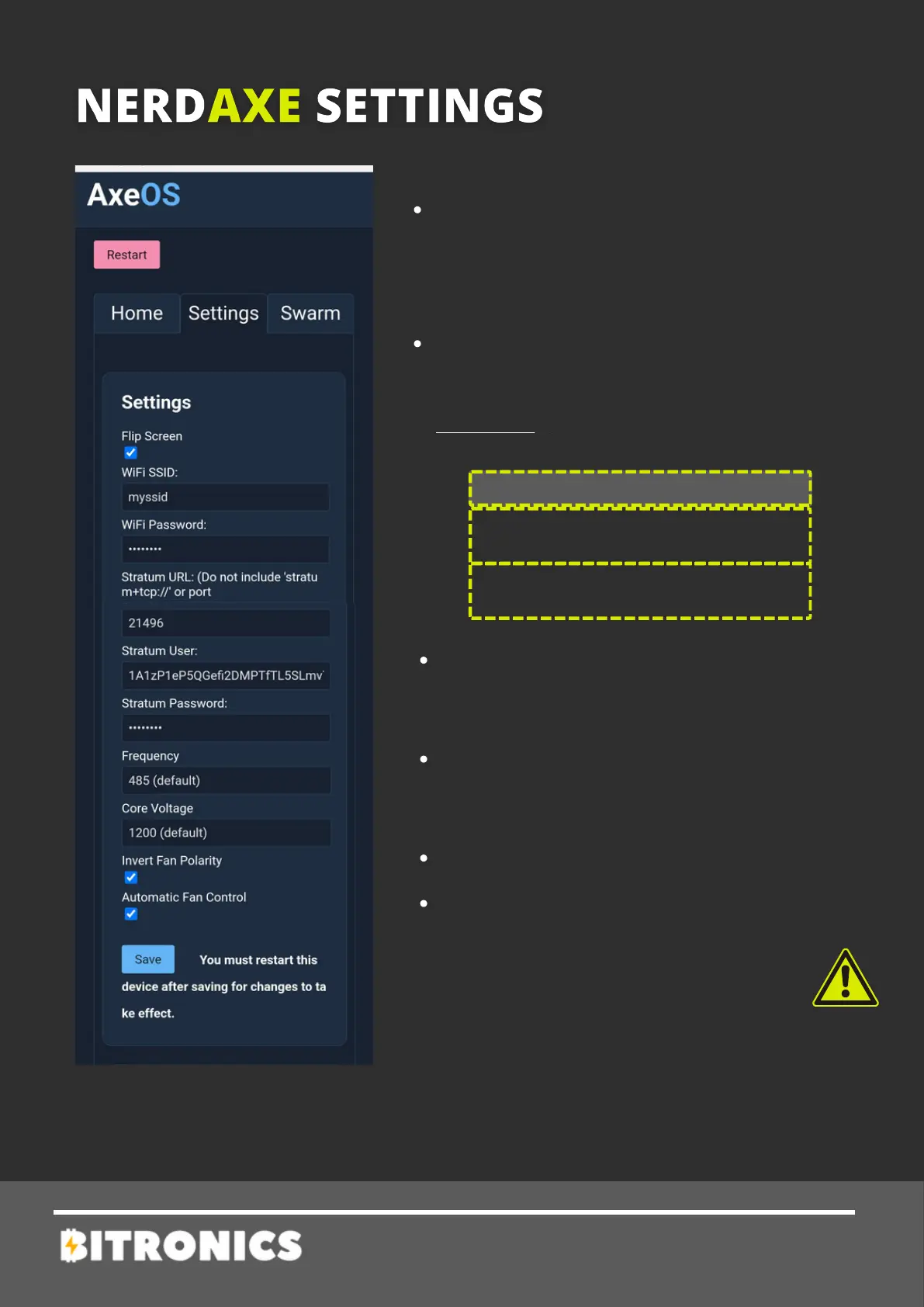Image resolution: width=924 pixels, height=1307 pixels.
Task: Click the NERDAXE SETTINGS page title
Action: [x=310, y=106]
